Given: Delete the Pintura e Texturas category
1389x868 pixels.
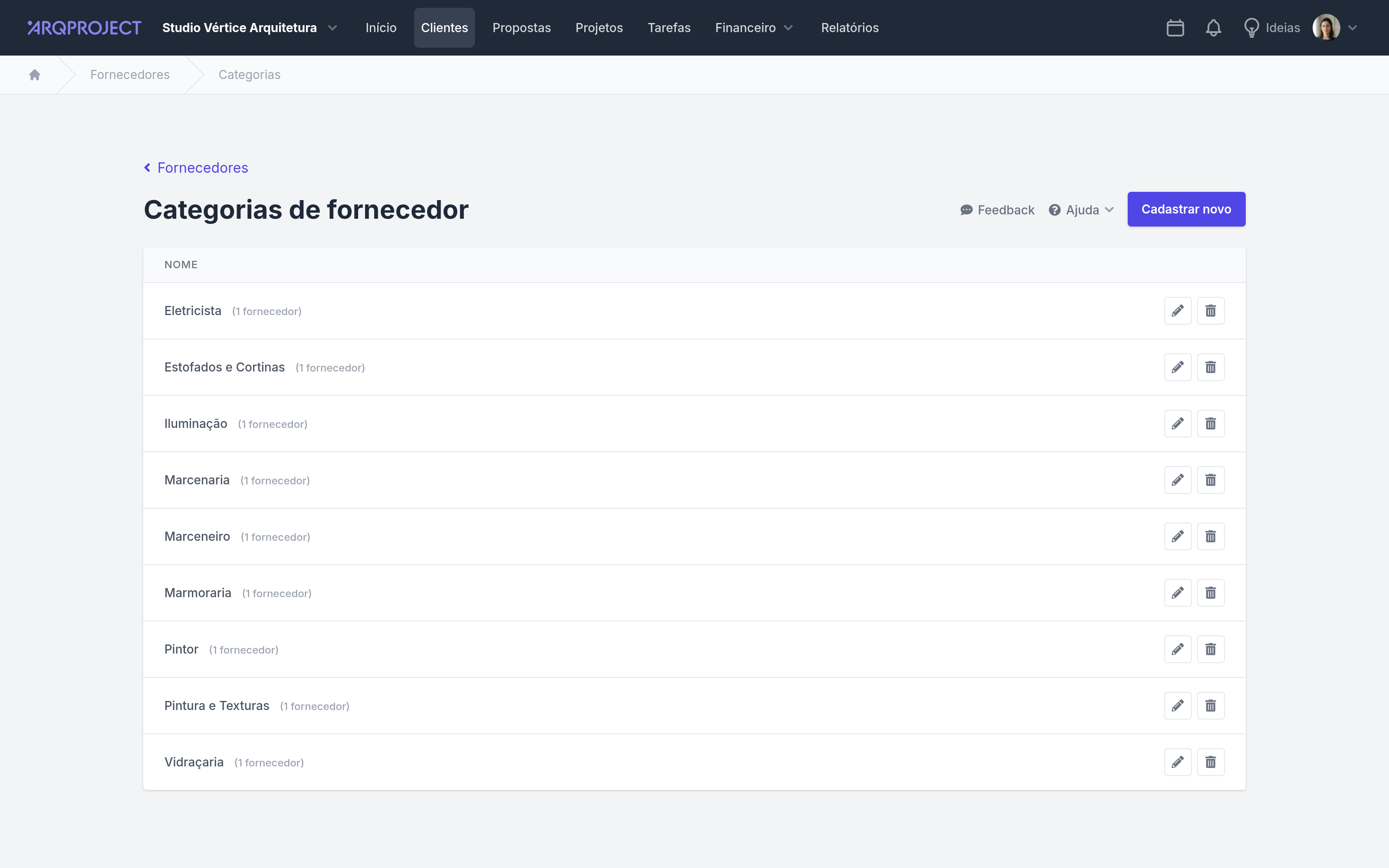Looking at the screenshot, I should [1211, 706].
